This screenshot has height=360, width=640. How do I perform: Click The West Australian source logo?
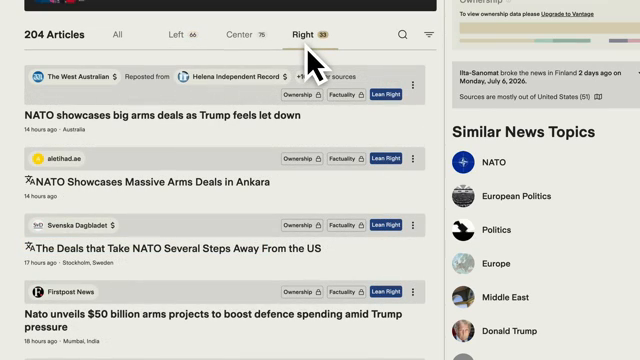[38, 77]
